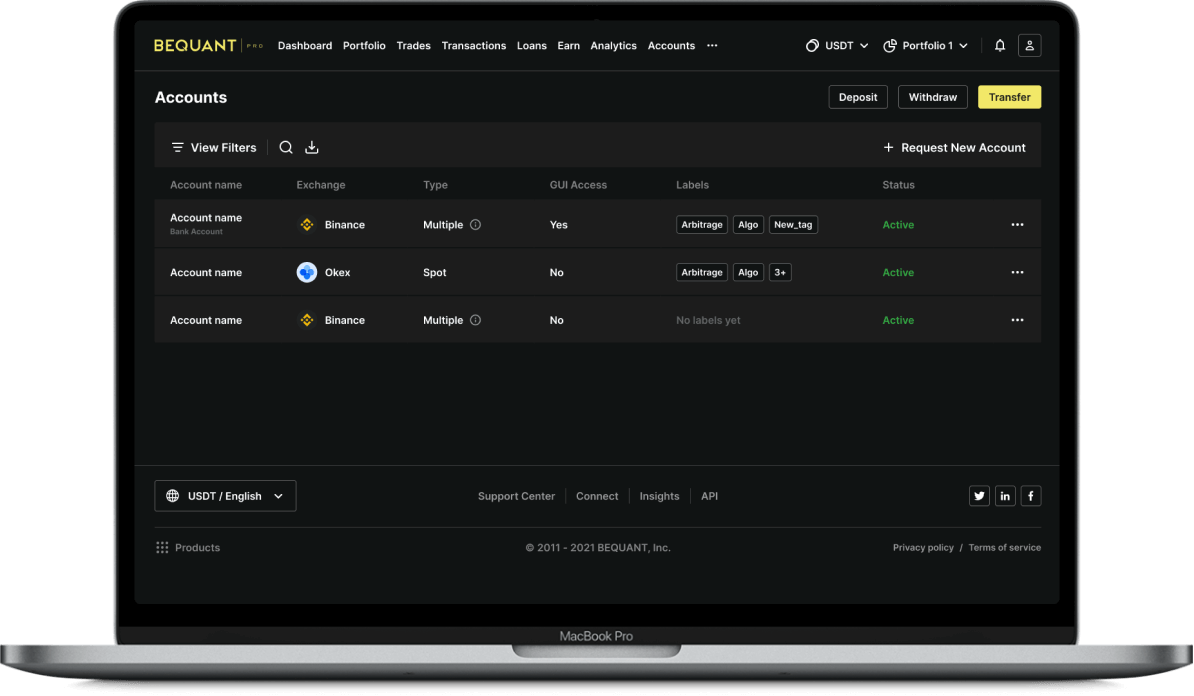Open the USDT / English language dropdown
This screenshot has height=696, width=1194.
click(x=225, y=496)
